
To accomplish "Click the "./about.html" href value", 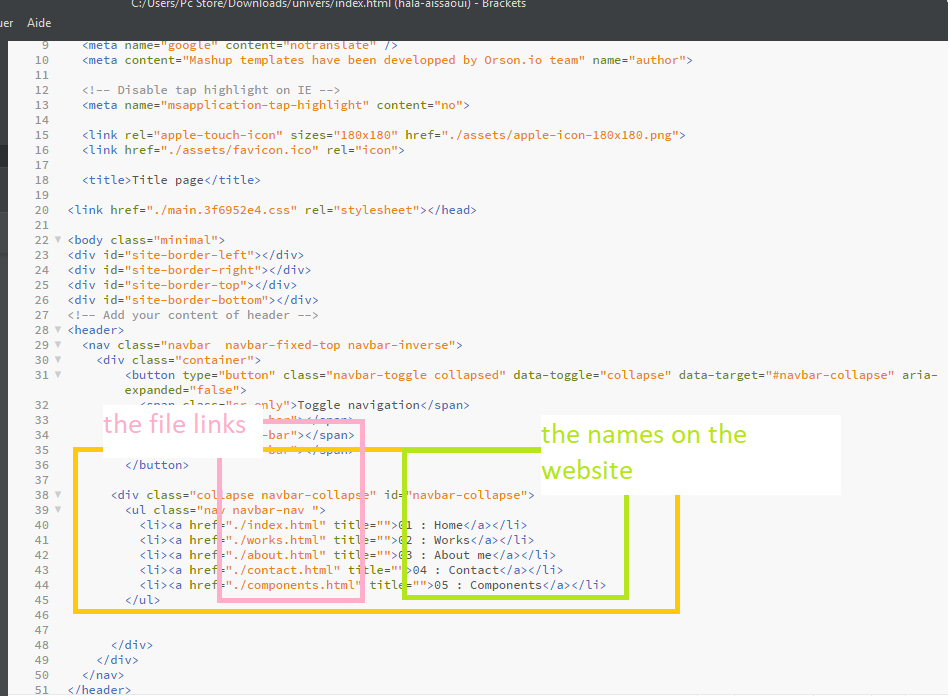I will point(276,555).
